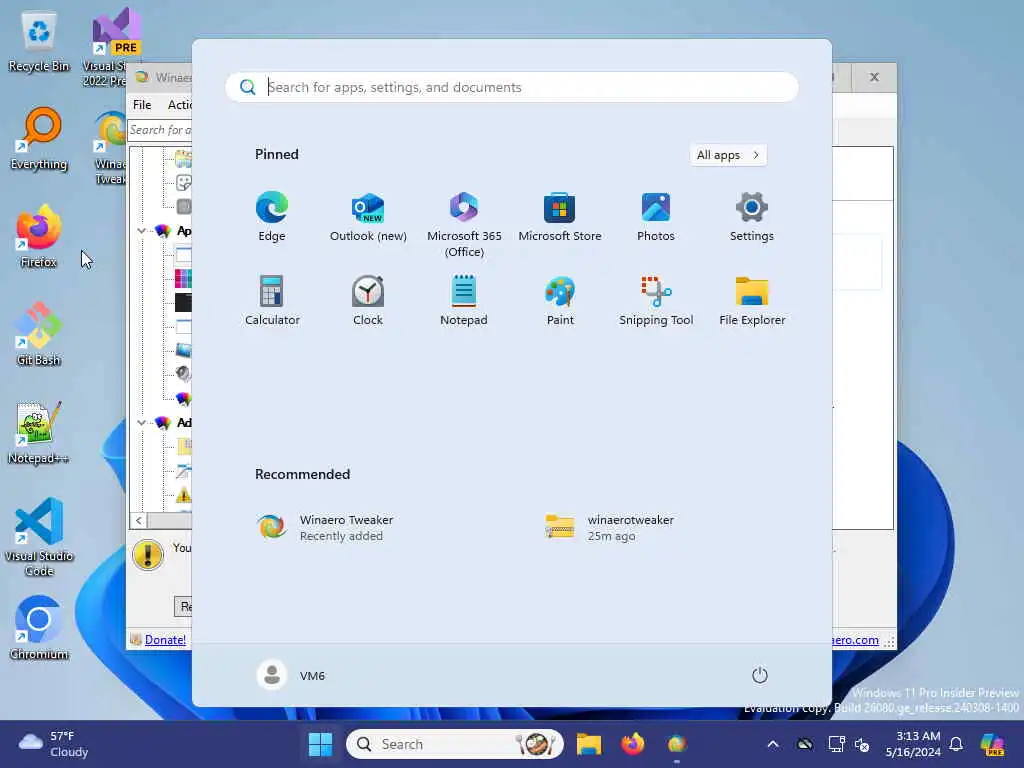Show All apps list

728,155
